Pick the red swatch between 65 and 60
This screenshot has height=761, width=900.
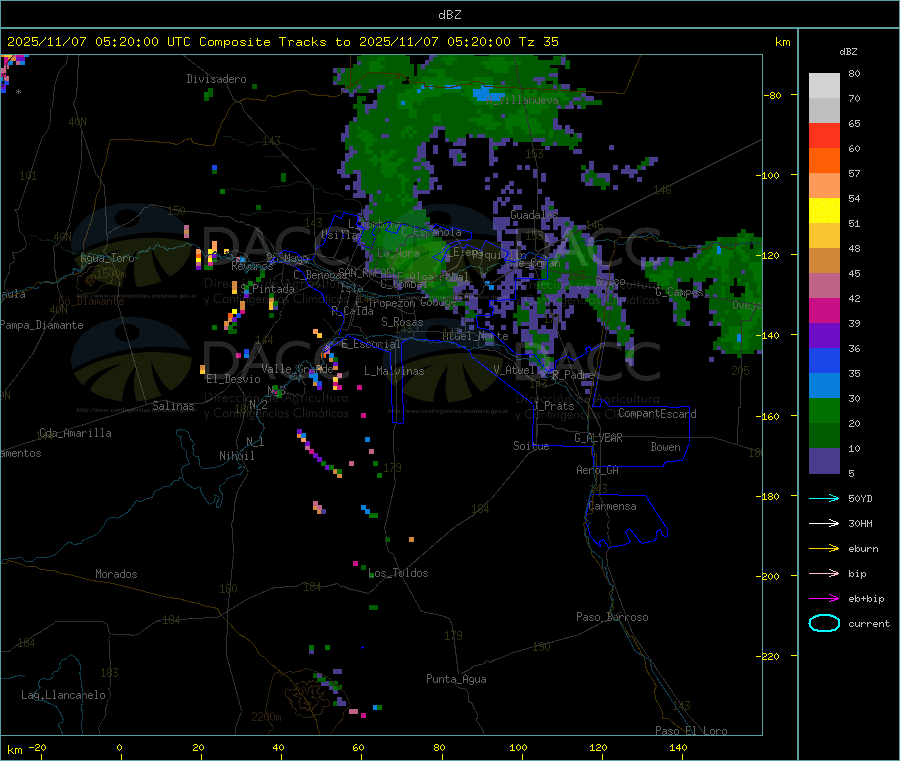[x=824, y=135]
